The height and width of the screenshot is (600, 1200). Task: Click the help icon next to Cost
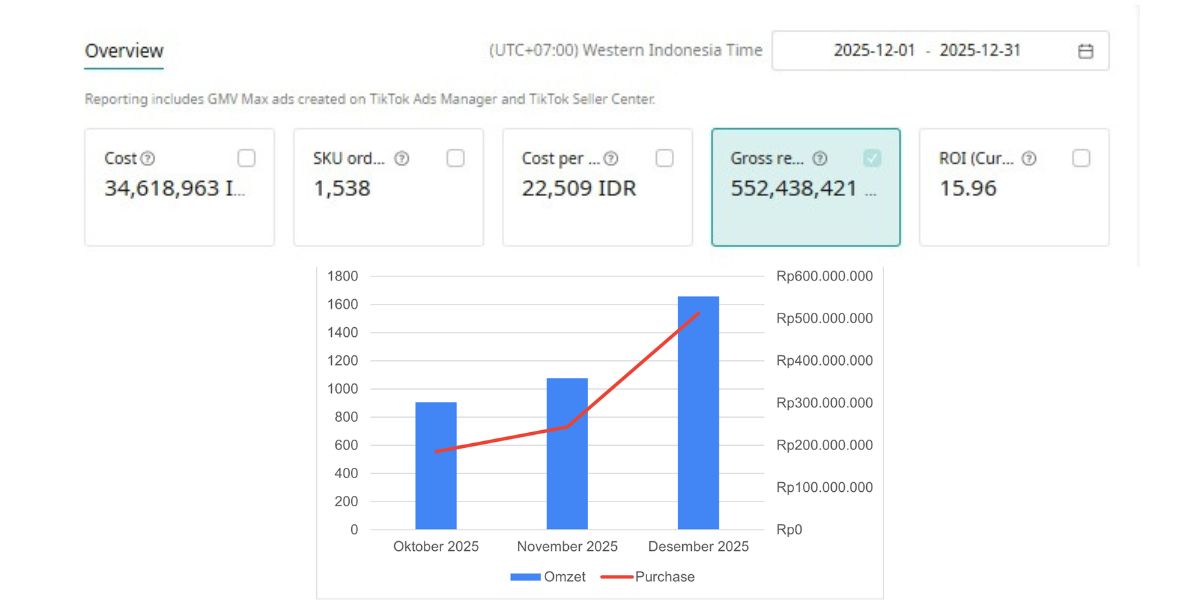click(x=148, y=158)
